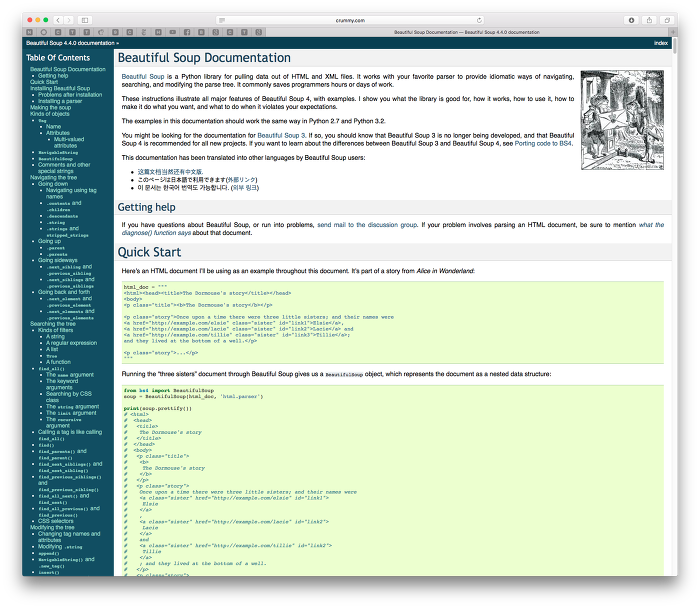Open Comments and other special strings

64,168
